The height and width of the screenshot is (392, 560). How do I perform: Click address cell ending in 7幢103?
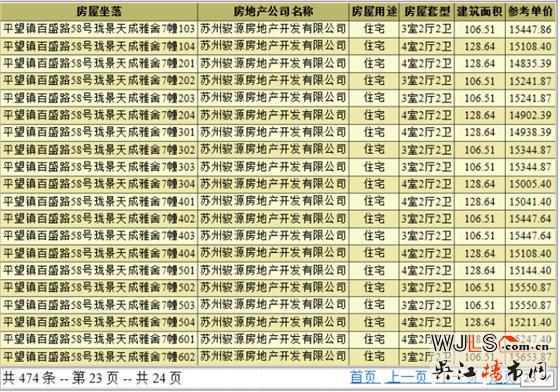click(99, 29)
